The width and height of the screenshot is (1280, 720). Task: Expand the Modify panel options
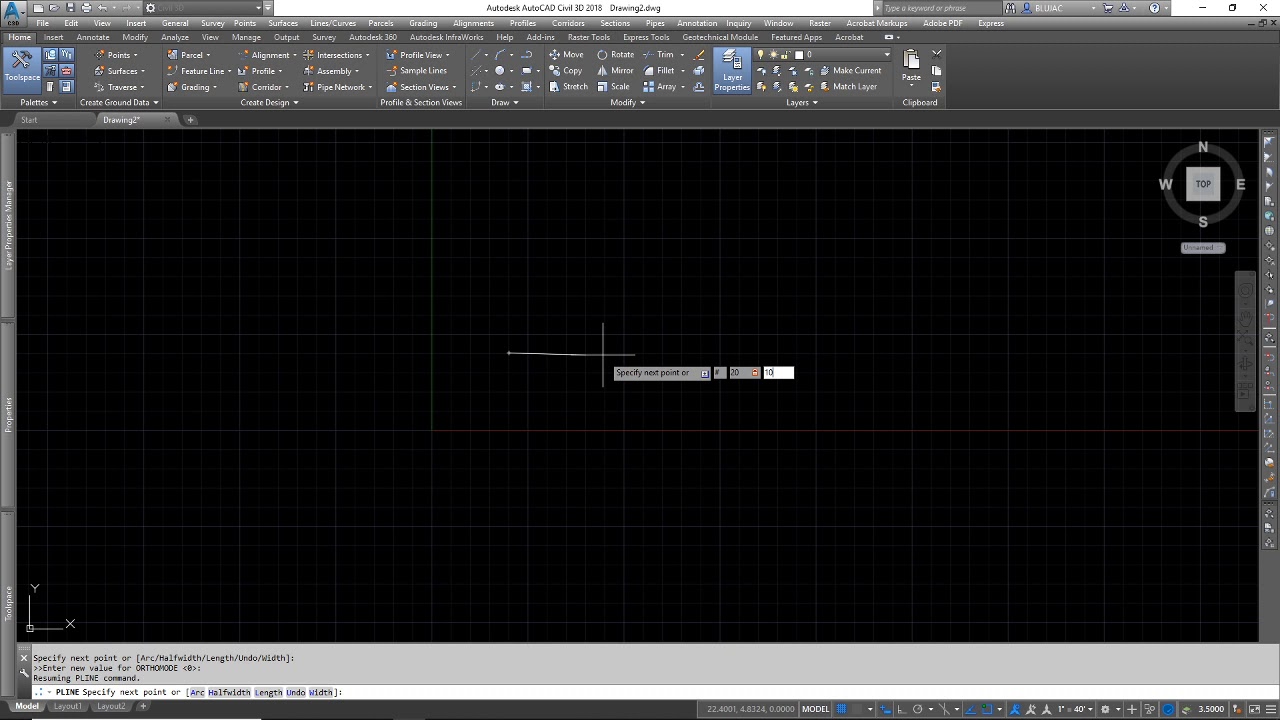pyautogui.click(x=628, y=102)
